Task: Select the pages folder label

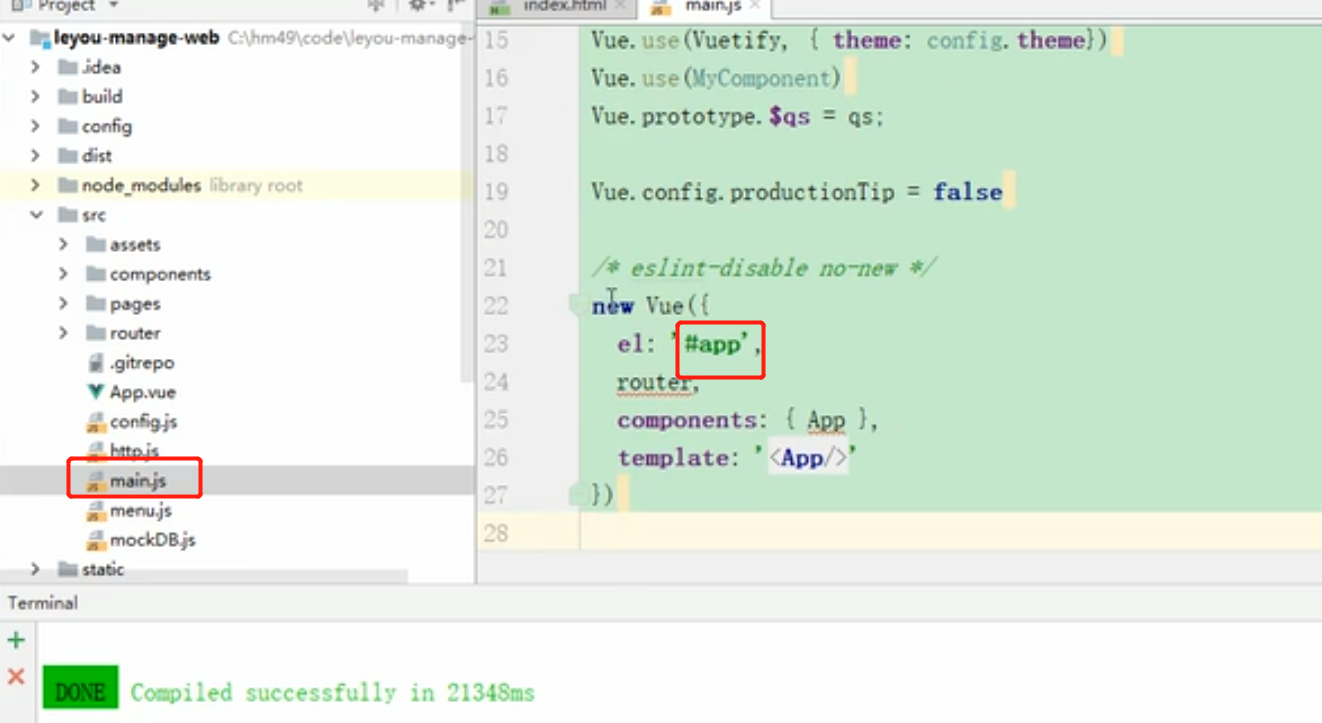Action: click(135, 303)
